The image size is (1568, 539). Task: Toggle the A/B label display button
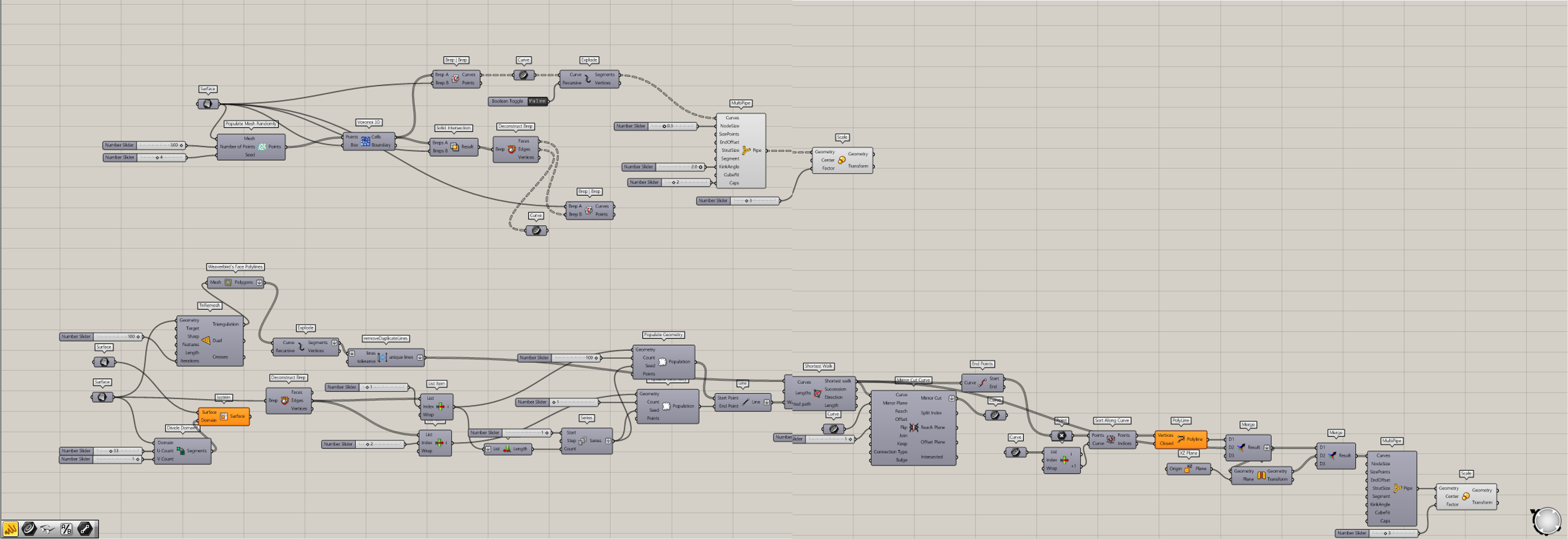tap(66, 529)
